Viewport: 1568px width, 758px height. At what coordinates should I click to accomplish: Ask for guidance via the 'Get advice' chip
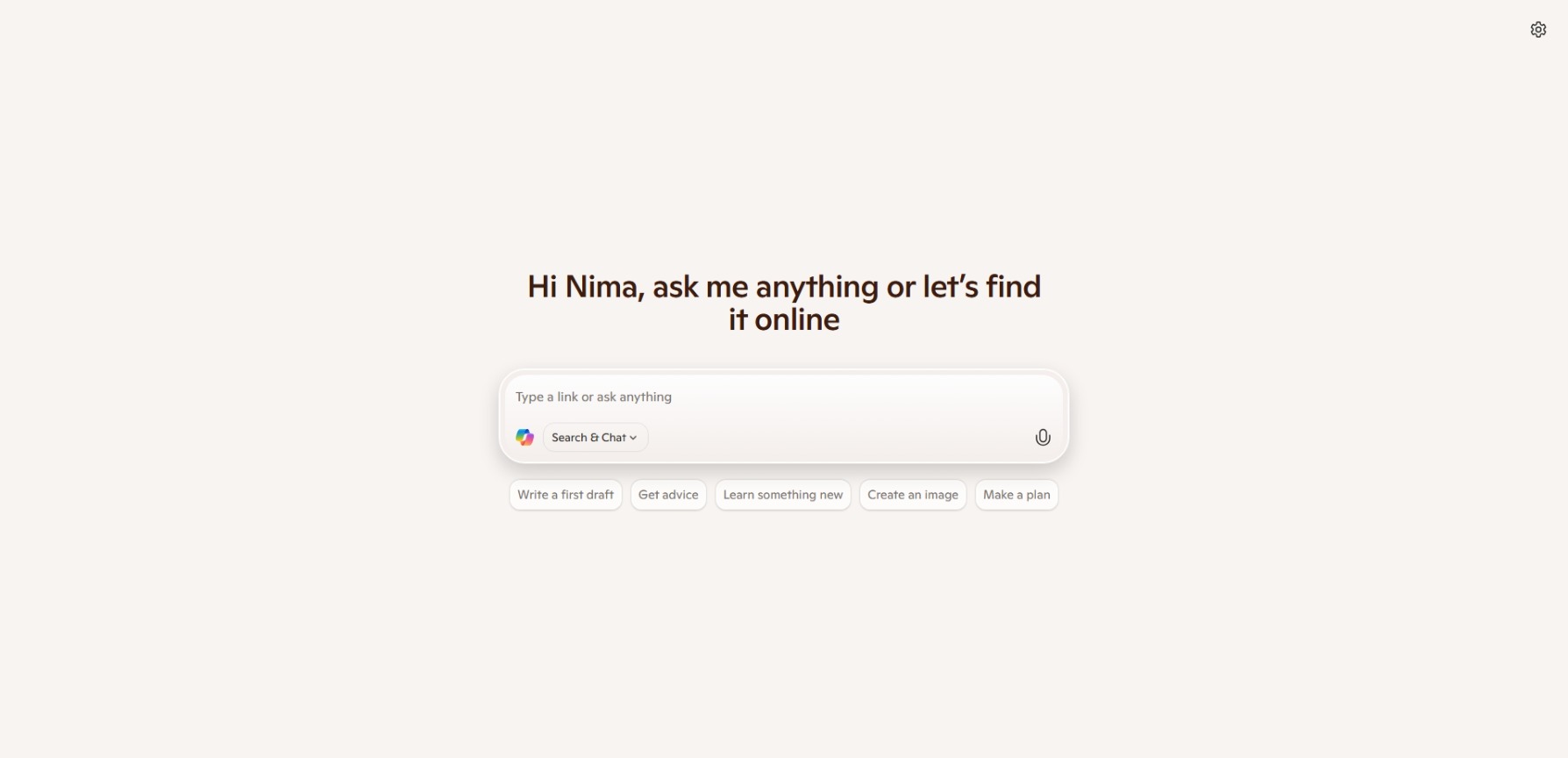668,495
